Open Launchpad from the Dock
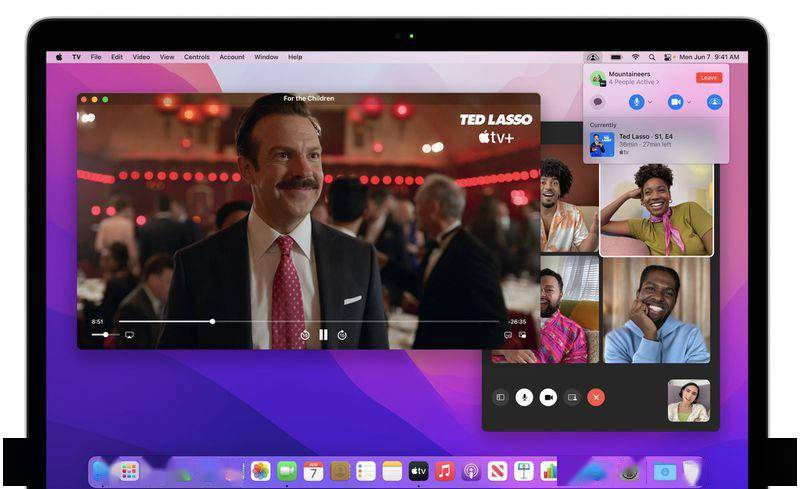 coord(129,471)
